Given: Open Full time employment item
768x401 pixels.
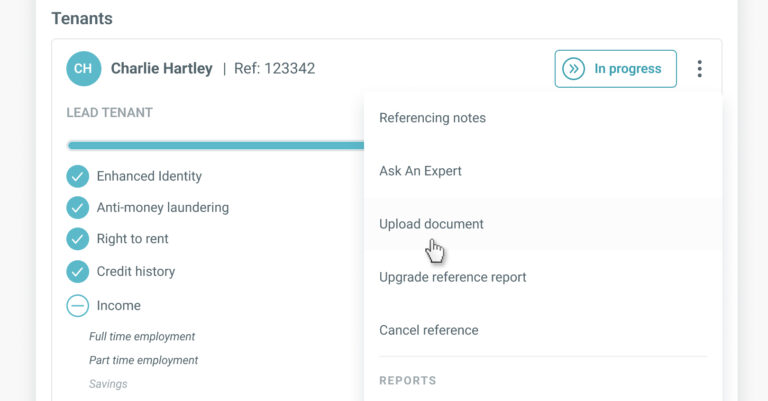Looking at the screenshot, I should [x=142, y=336].
